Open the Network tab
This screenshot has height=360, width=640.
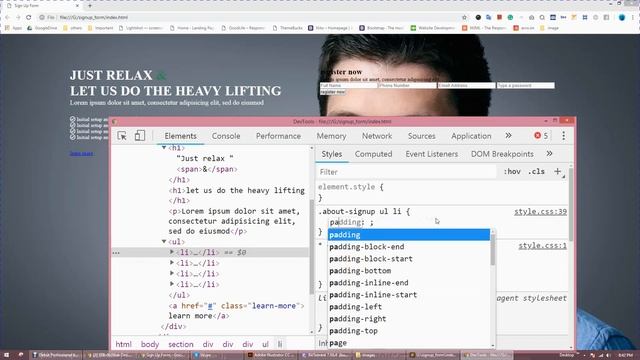point(377,136)
